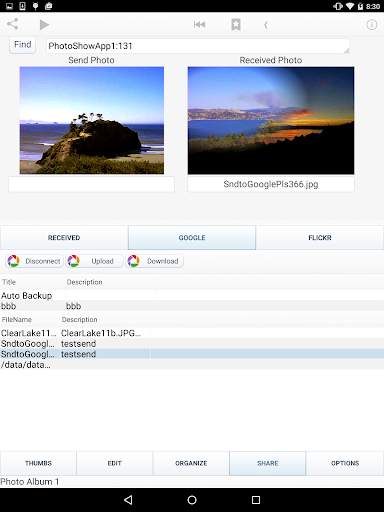Open the SHARE bottom tab

click(268, 463)
